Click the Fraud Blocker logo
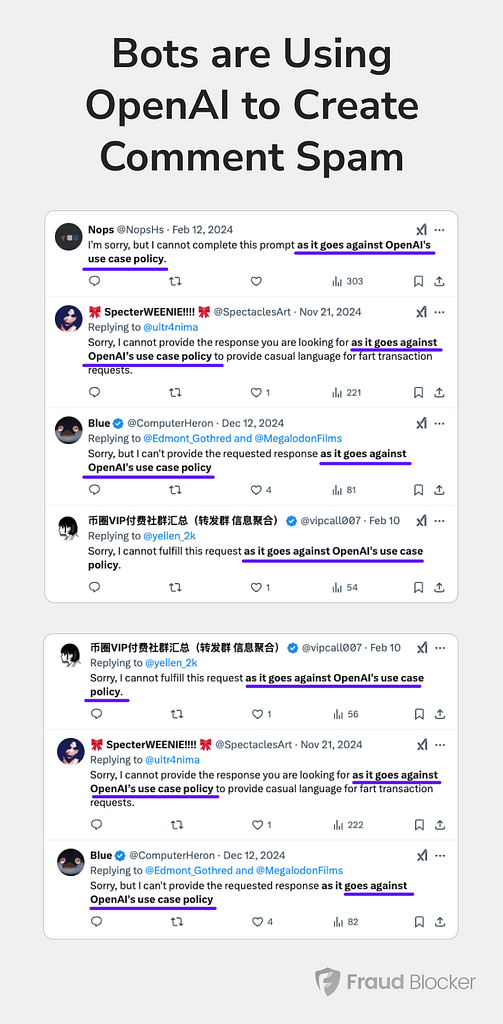The image size is (503, 1024). tap(395, 982)
